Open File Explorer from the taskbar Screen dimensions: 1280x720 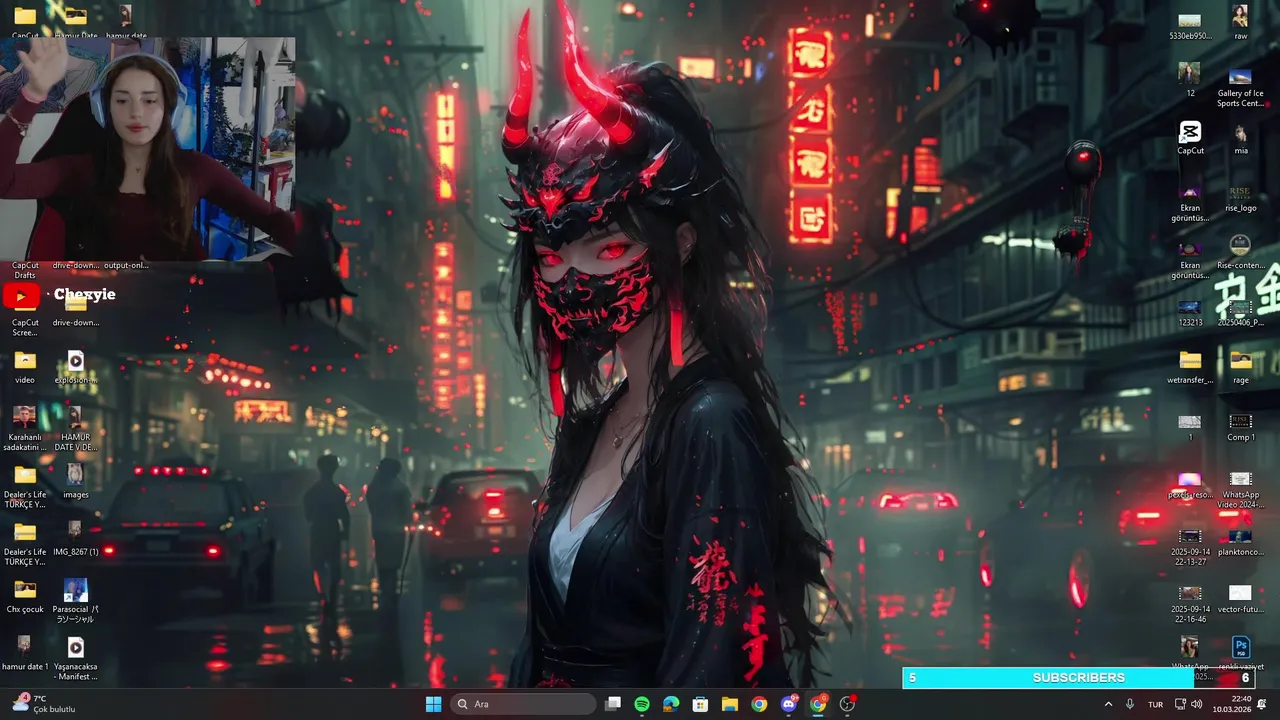coord(730,704)
